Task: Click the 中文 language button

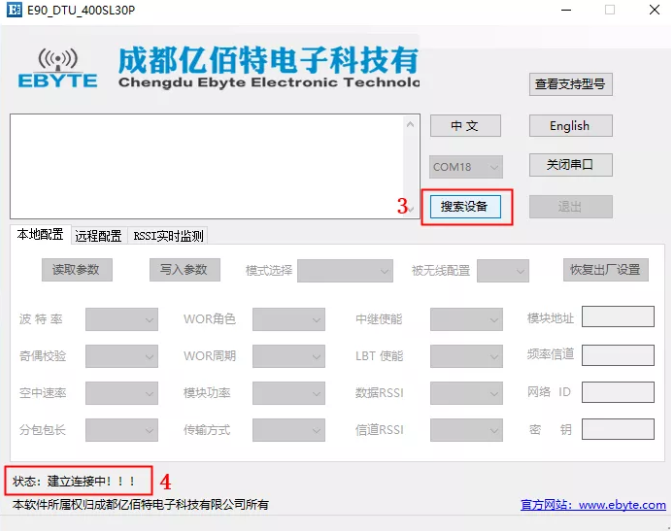Action: pyautogui.click(x=465, y=126)
